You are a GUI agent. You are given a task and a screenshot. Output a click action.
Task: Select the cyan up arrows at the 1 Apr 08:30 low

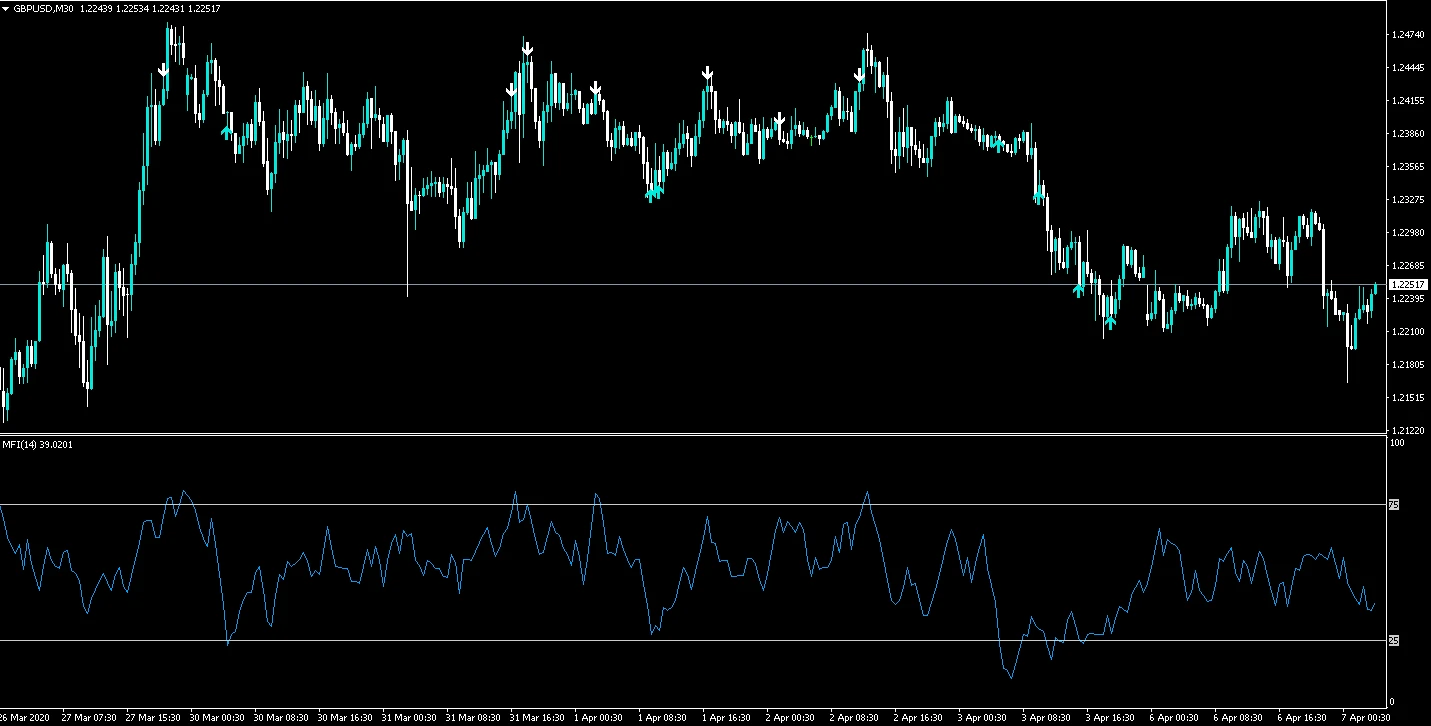click(654, 192)
